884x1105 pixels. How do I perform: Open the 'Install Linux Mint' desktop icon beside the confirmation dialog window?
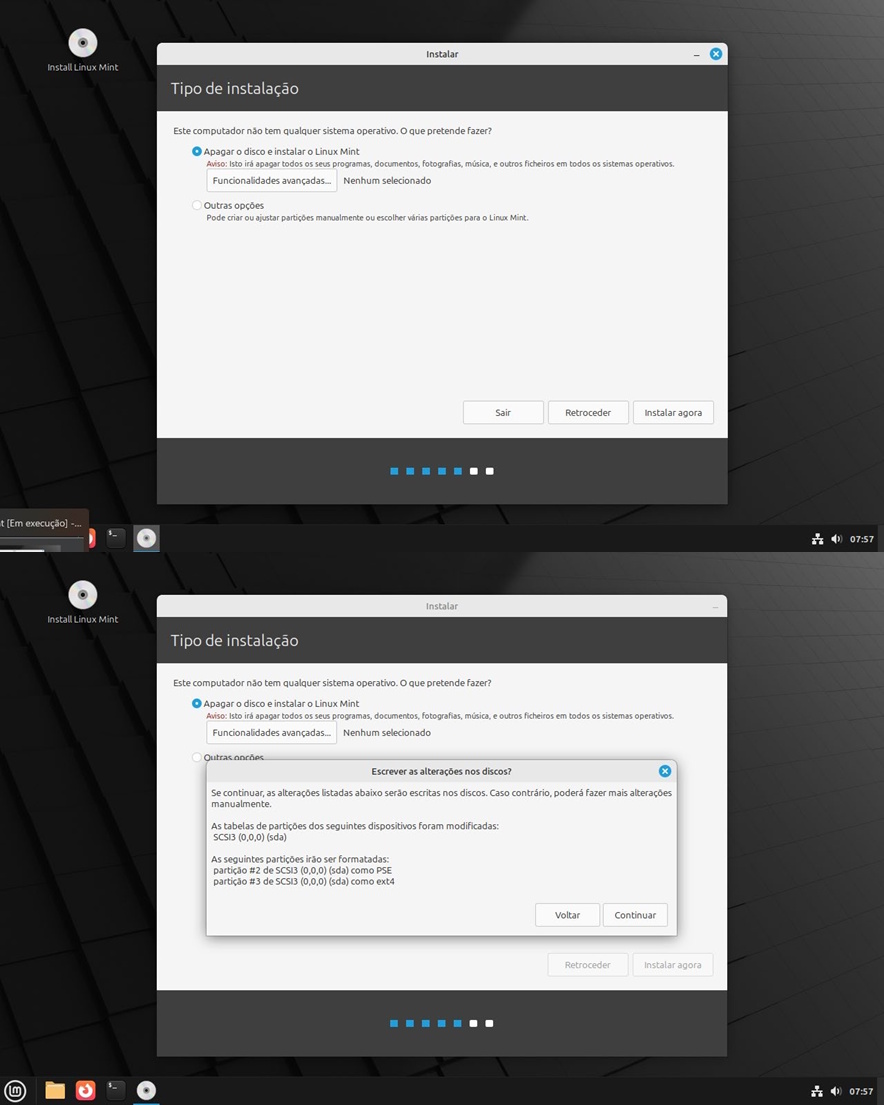click(x=83, y=597)
